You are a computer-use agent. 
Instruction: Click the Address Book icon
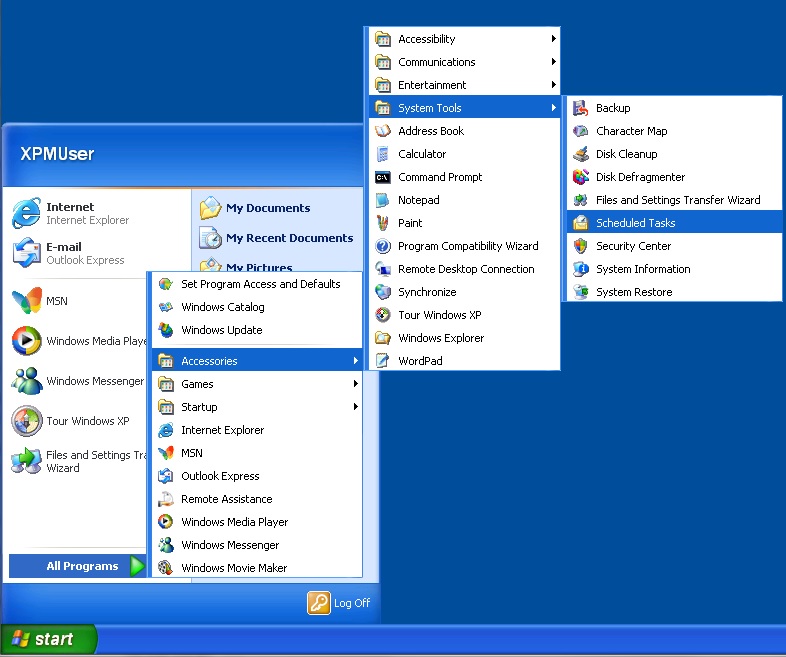point(383,131)
